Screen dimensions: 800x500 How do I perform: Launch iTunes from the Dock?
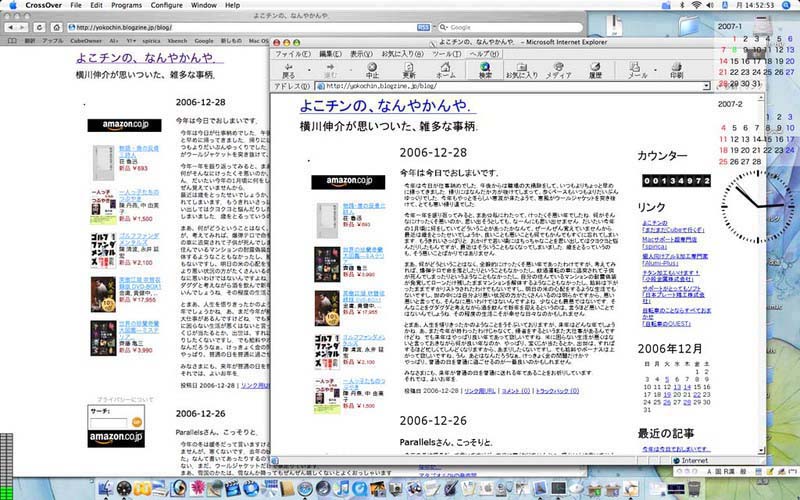coord(341,489)
